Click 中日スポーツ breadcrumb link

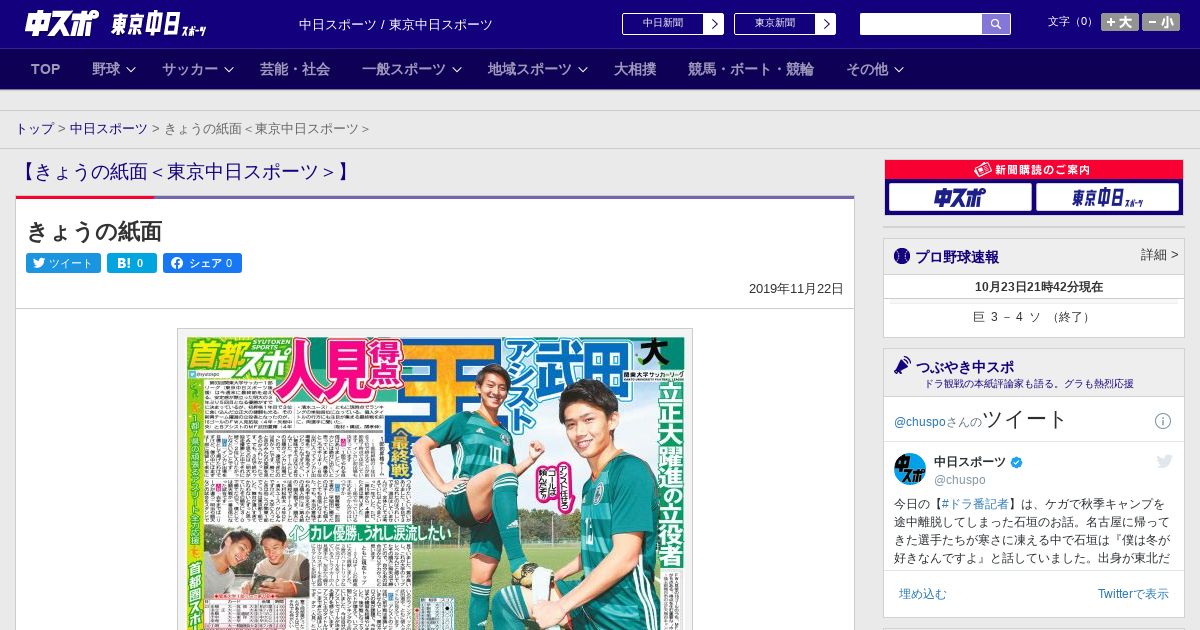coord(108,129)
